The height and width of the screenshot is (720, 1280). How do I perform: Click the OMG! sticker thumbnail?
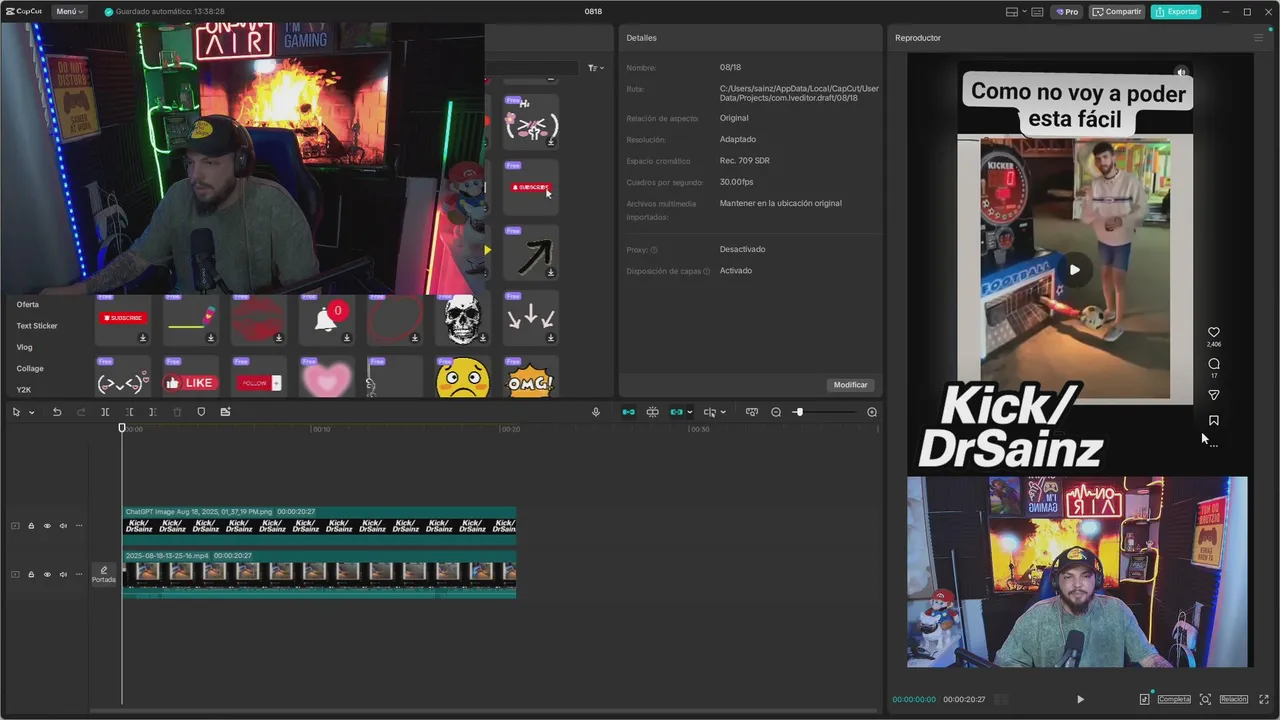(x=530, y=382)
